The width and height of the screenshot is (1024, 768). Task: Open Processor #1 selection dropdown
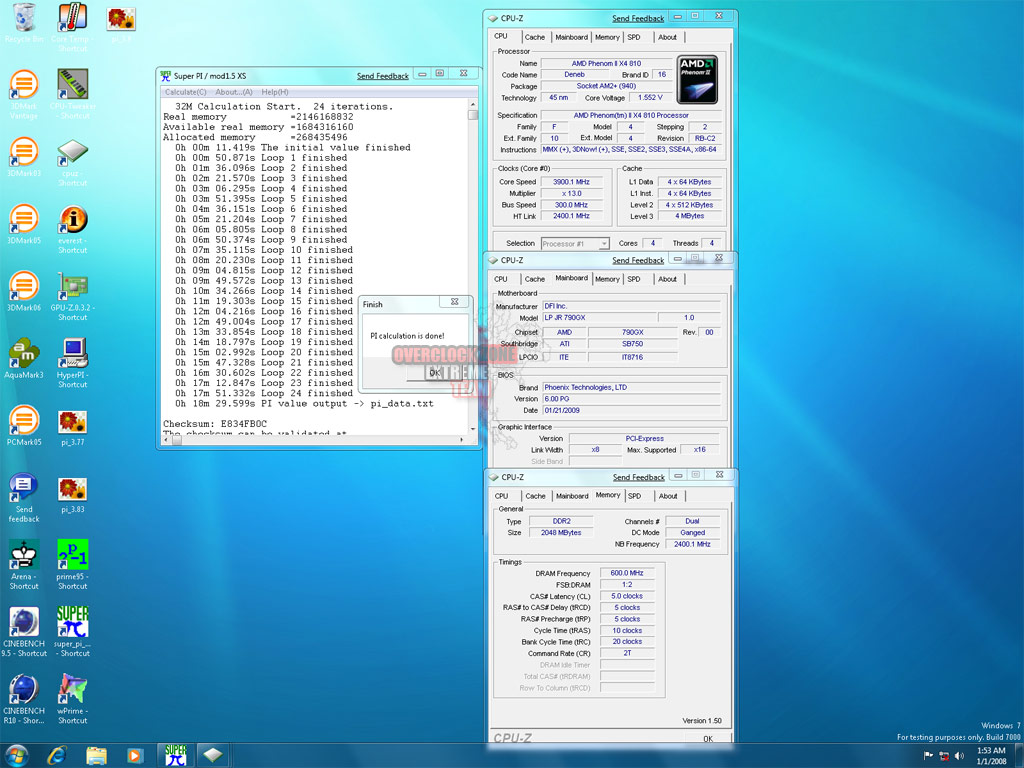[575, 244]
